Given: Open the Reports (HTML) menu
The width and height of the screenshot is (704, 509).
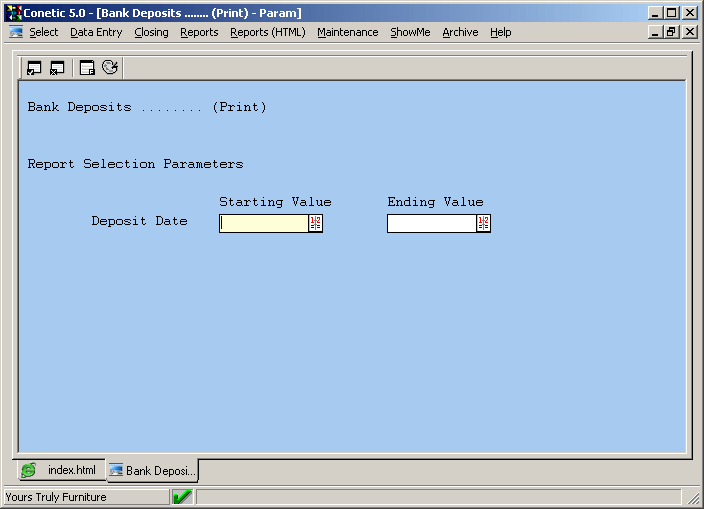Looking at the screenshot, I should pyautogui.click(x=267, y=32).
